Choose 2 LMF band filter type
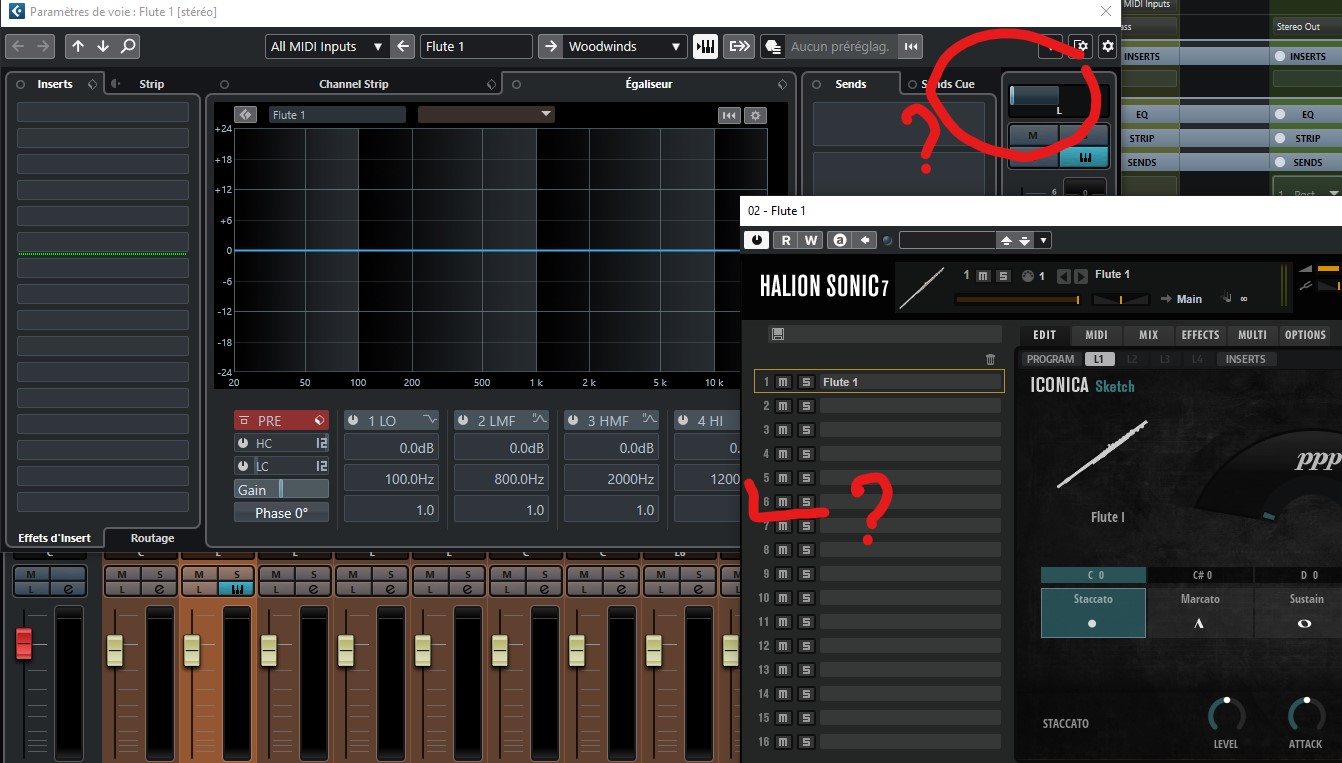This screenshot has height=763, width=1342. [x=539, y=421]
